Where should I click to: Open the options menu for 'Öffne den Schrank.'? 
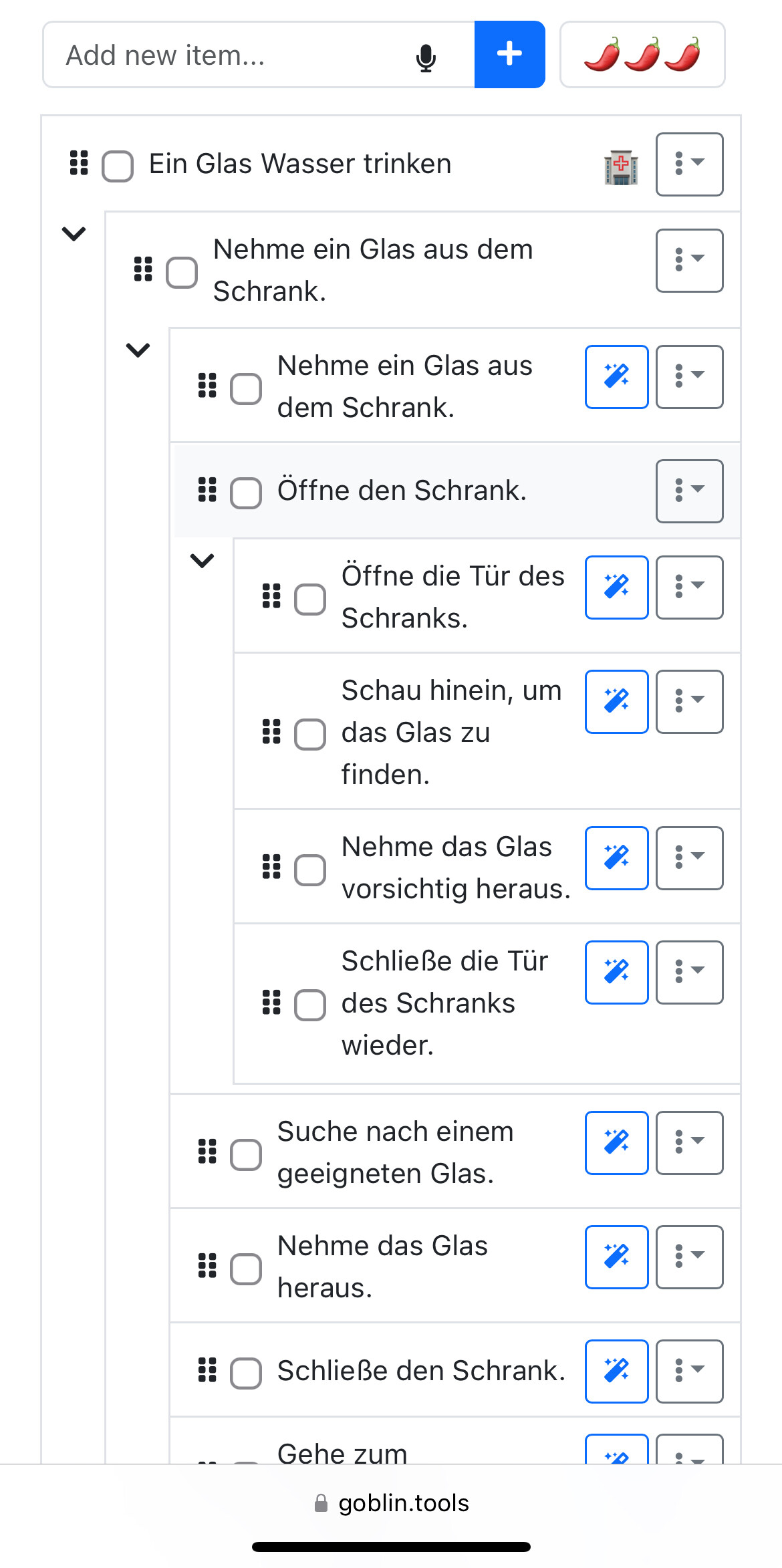click(x=689, y=491)
